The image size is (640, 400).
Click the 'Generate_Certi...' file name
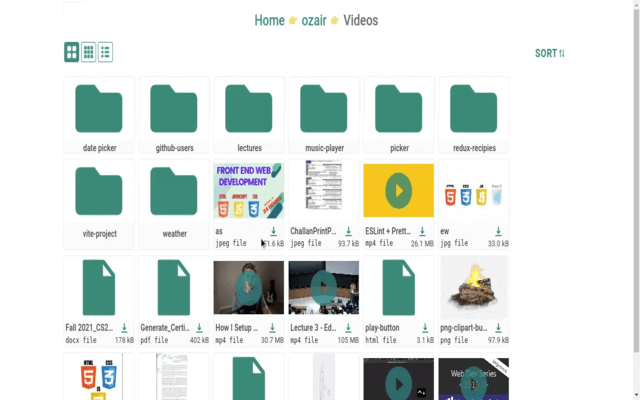tap(165, 328)
